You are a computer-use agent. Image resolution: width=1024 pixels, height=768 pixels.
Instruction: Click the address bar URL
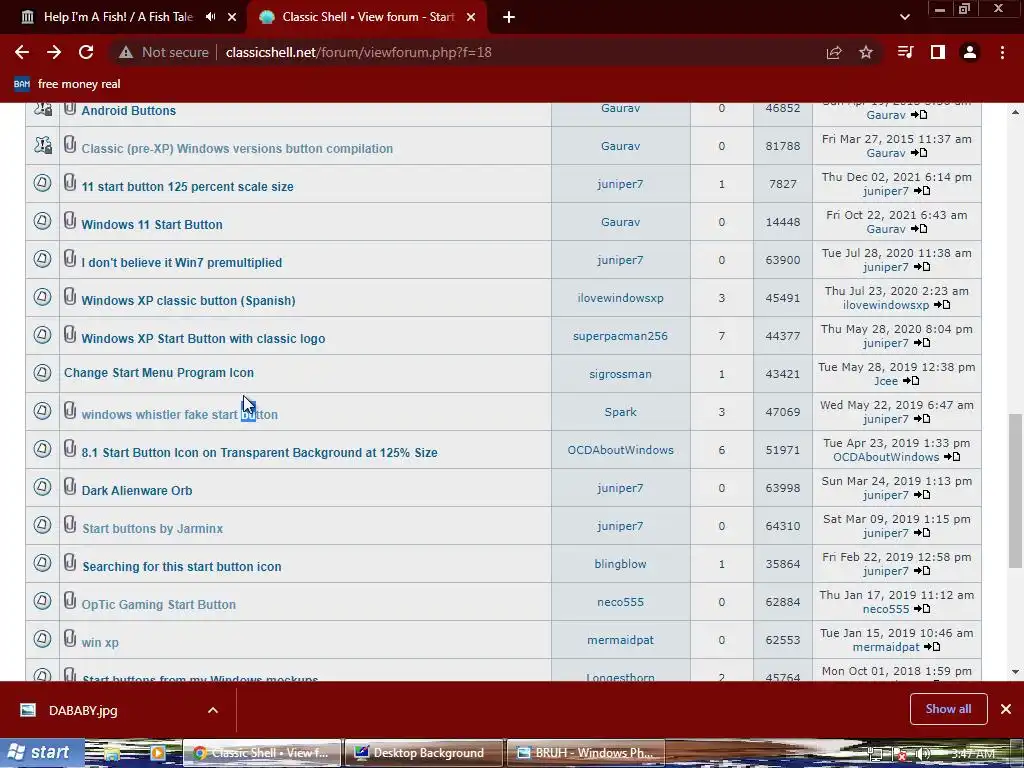point(359,52)
